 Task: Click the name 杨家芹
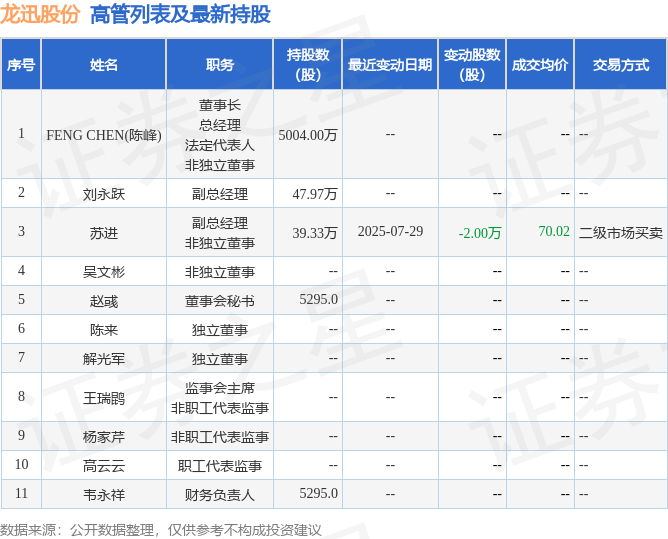(x=104, y=437)
